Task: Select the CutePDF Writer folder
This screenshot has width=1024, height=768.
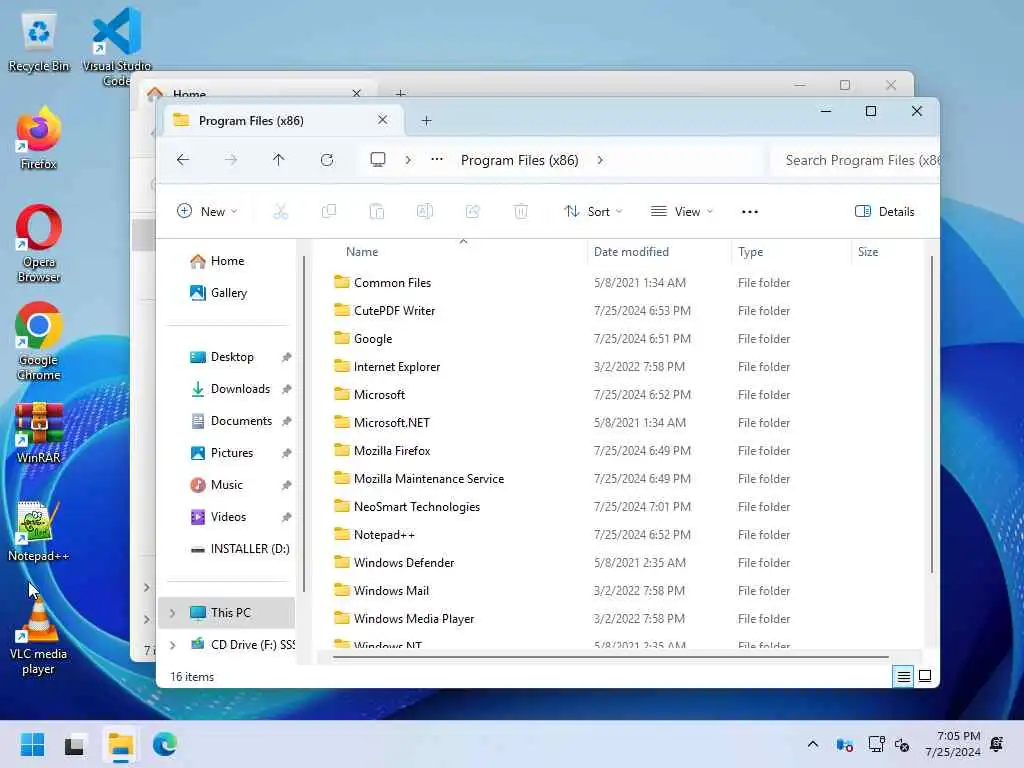Action: point(394,311)
